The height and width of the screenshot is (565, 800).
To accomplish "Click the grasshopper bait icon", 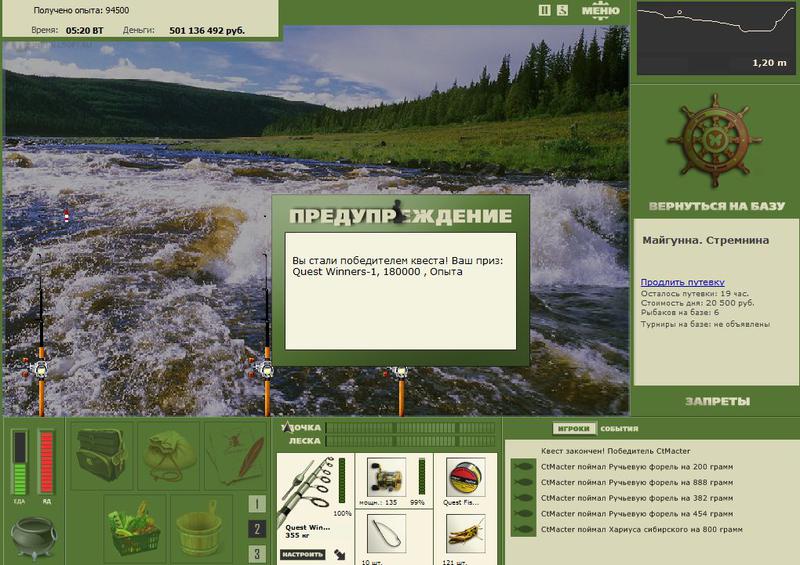I will pos(465,534).
